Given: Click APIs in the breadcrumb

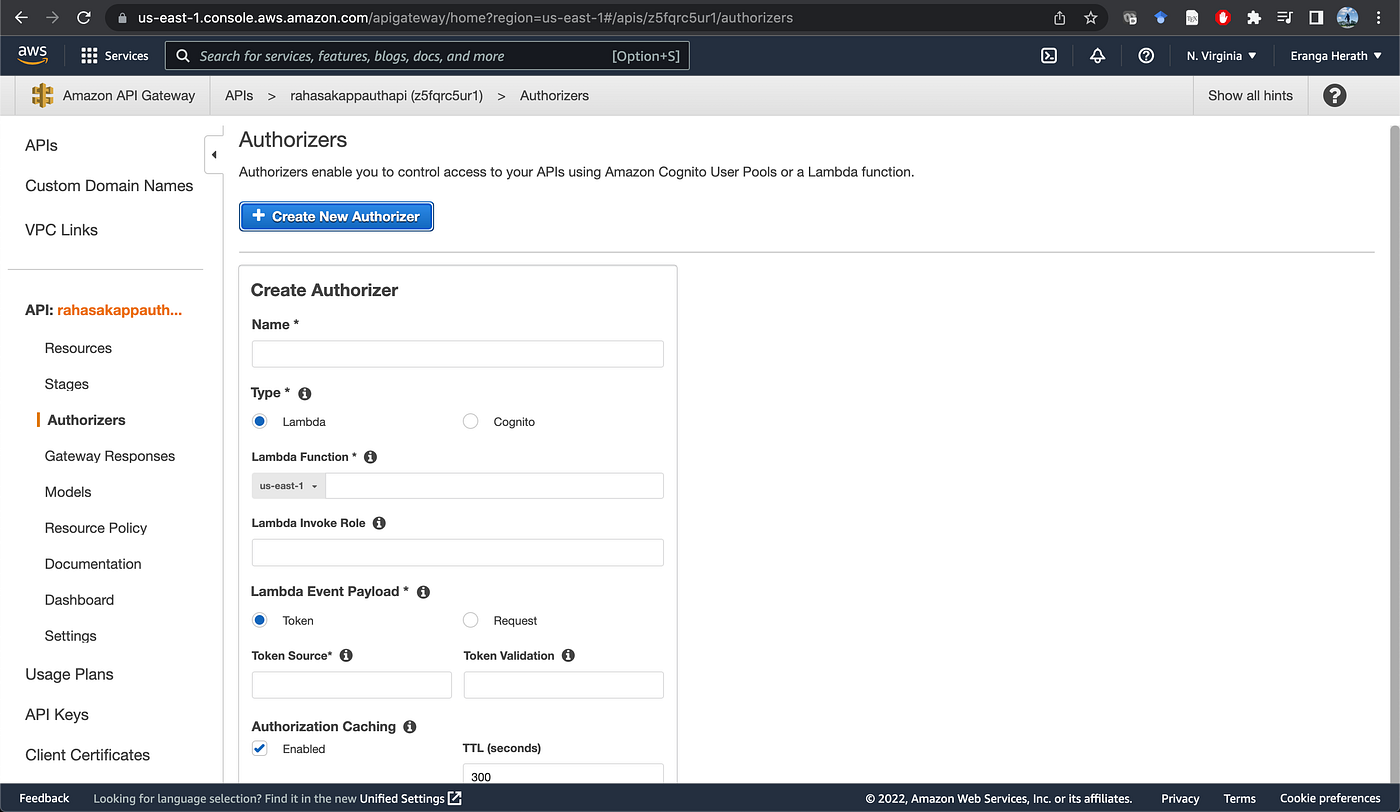Looking at the screenshot, I should tap(239, 96).
